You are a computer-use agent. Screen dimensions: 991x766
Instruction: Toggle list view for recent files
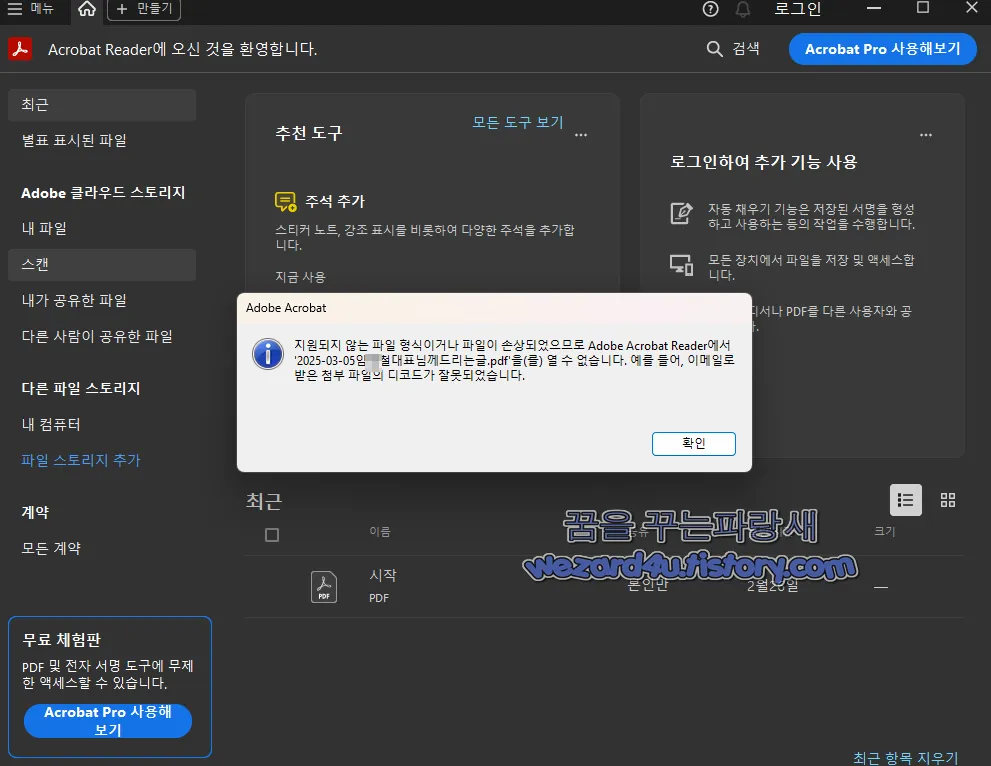point(905,499)
